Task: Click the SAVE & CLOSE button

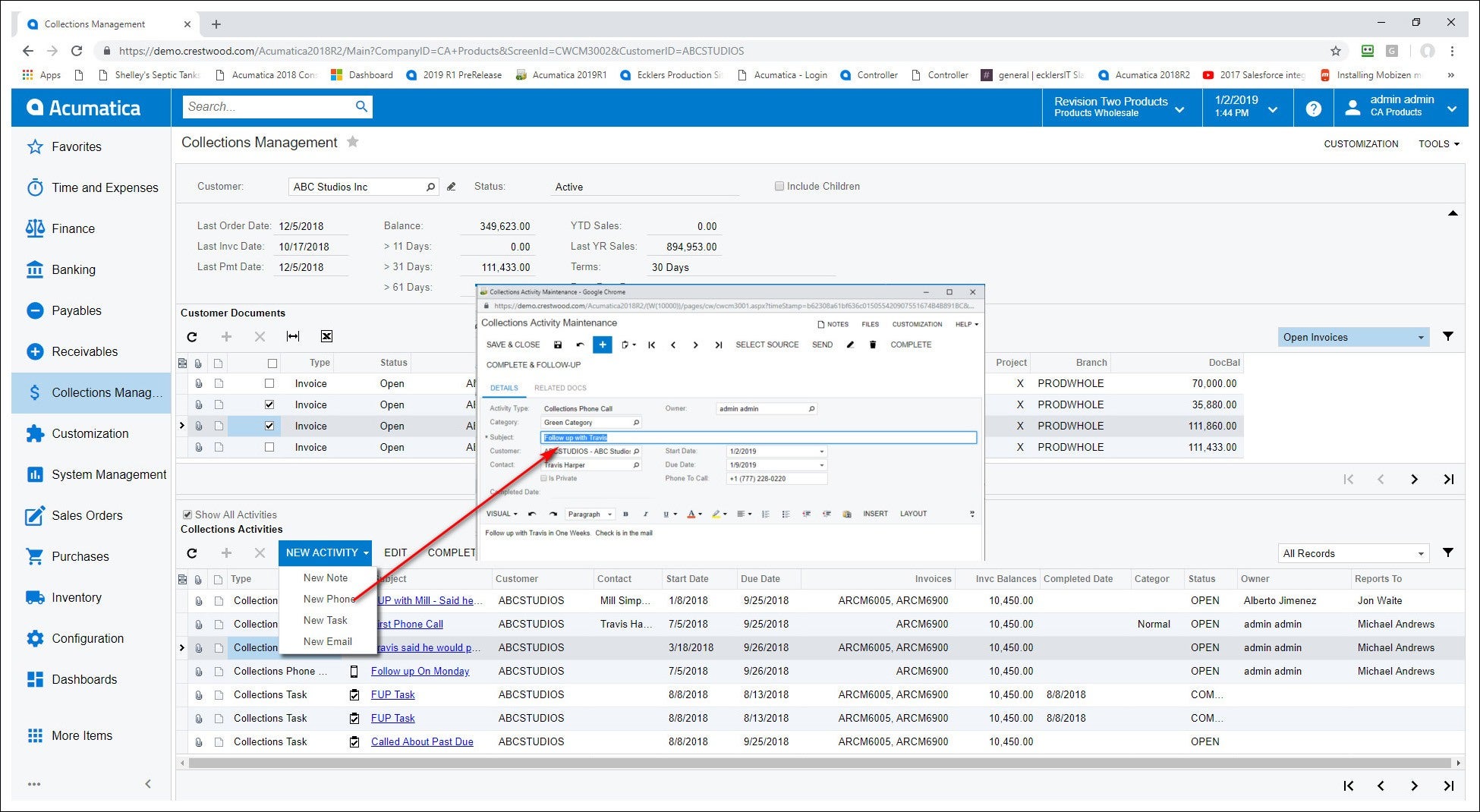Action: [513, 345]
